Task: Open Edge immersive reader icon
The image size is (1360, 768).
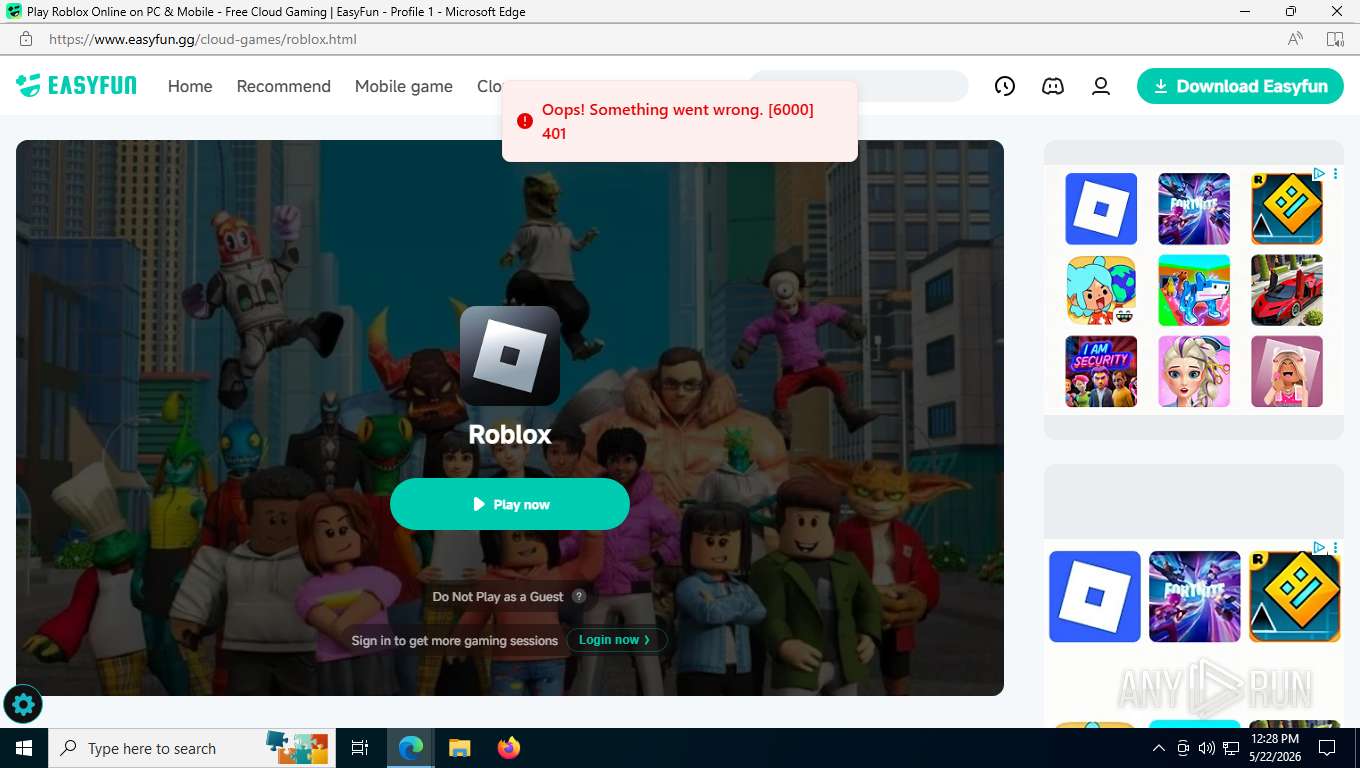Action: point(1335,39)
